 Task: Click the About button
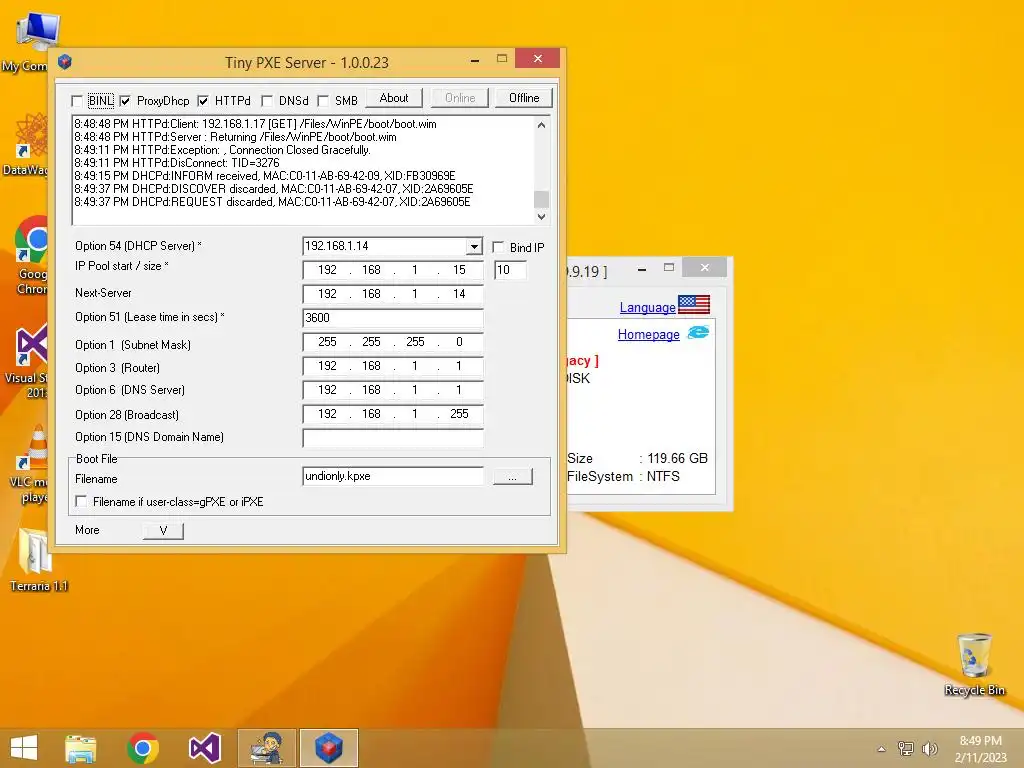click(394, 98)
